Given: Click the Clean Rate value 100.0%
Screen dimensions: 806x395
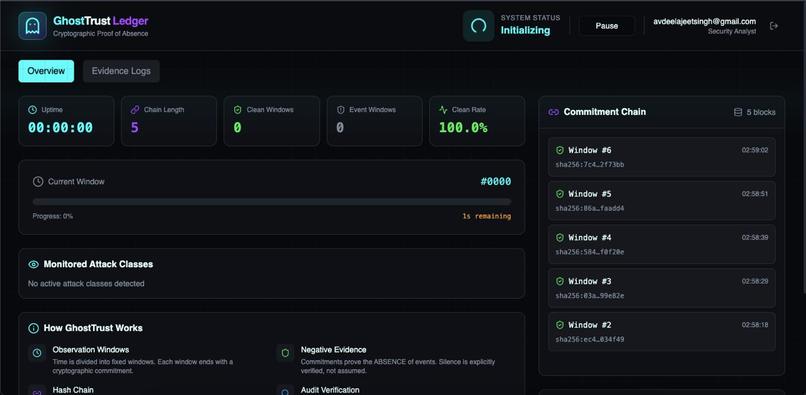Looking at the screenshot, I should click(463, 128).
